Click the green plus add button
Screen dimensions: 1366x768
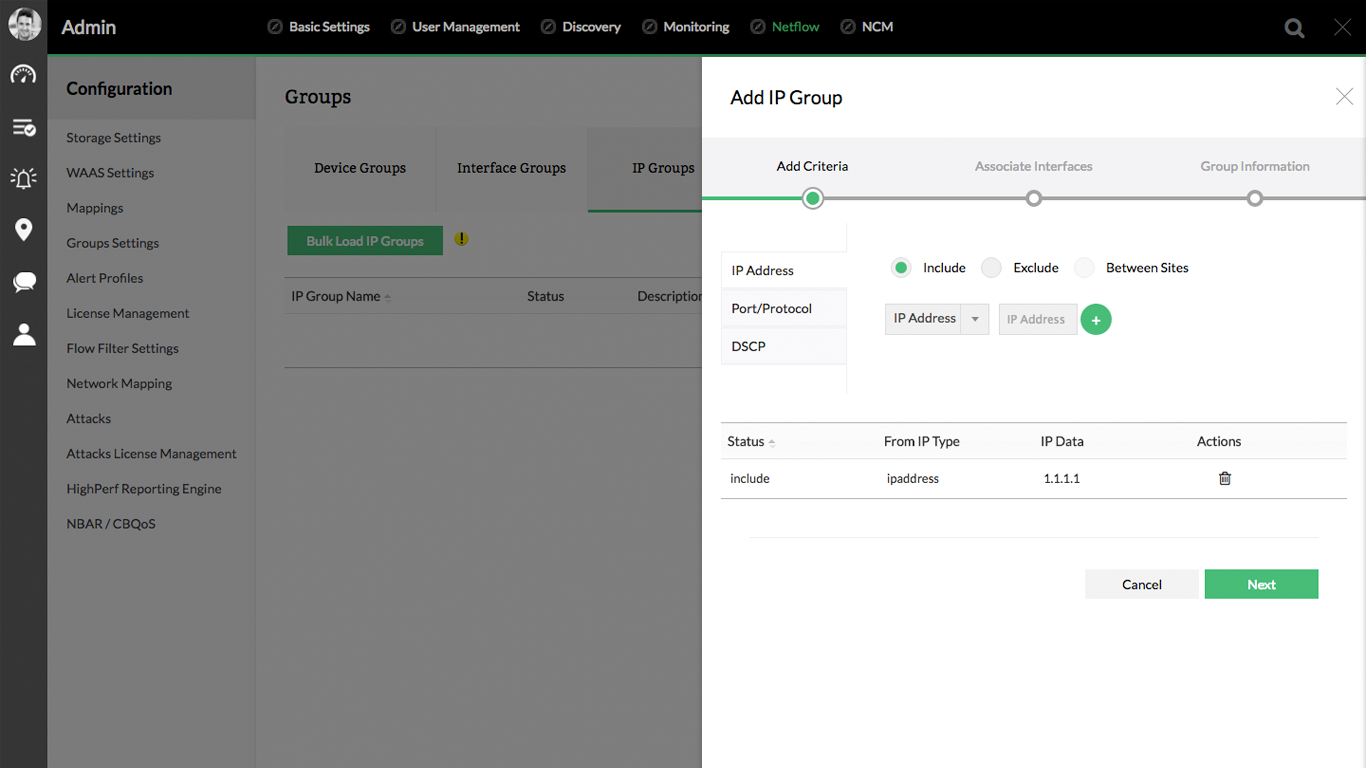coord(1096,320)
